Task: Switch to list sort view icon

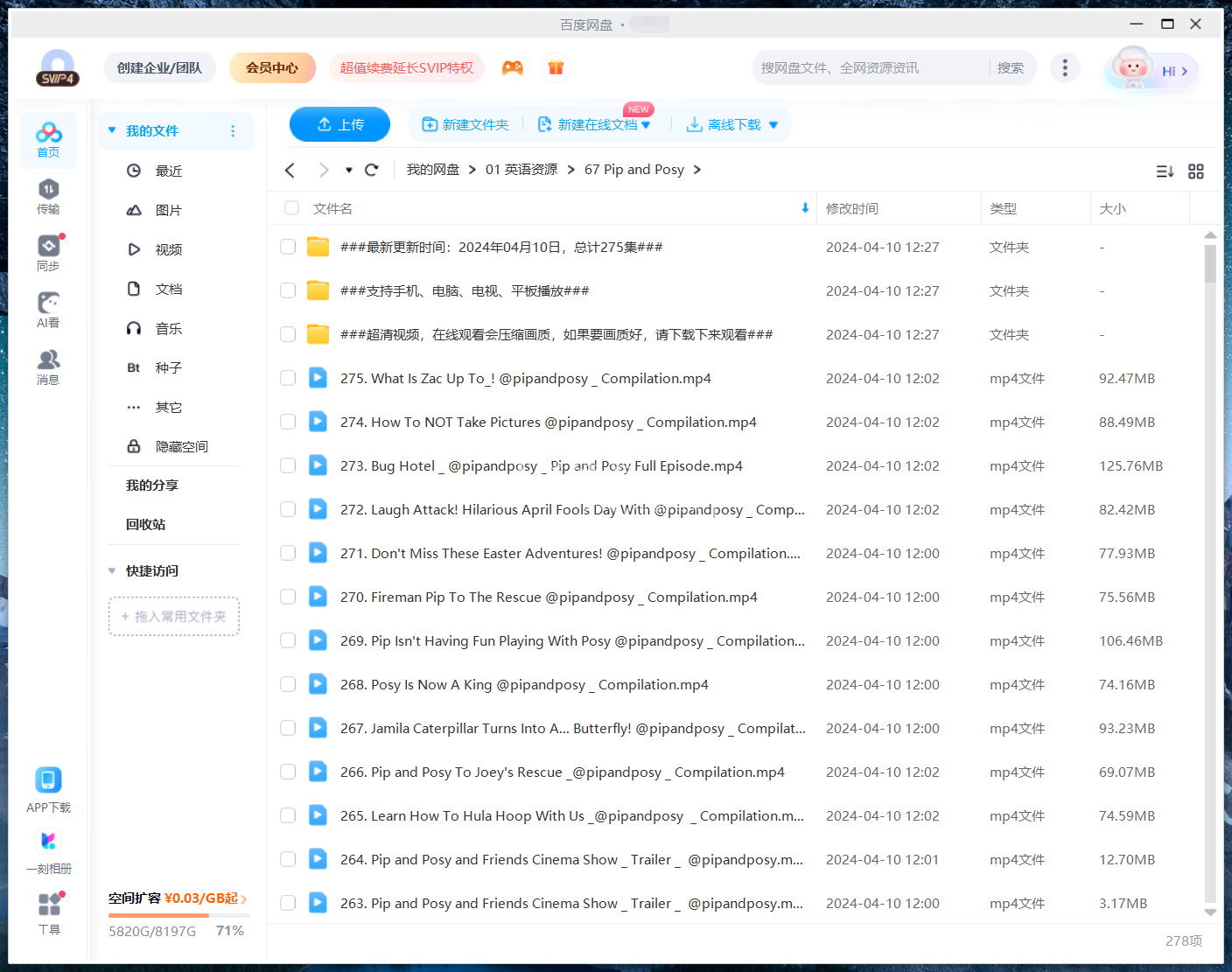Action: [1165, 171]
